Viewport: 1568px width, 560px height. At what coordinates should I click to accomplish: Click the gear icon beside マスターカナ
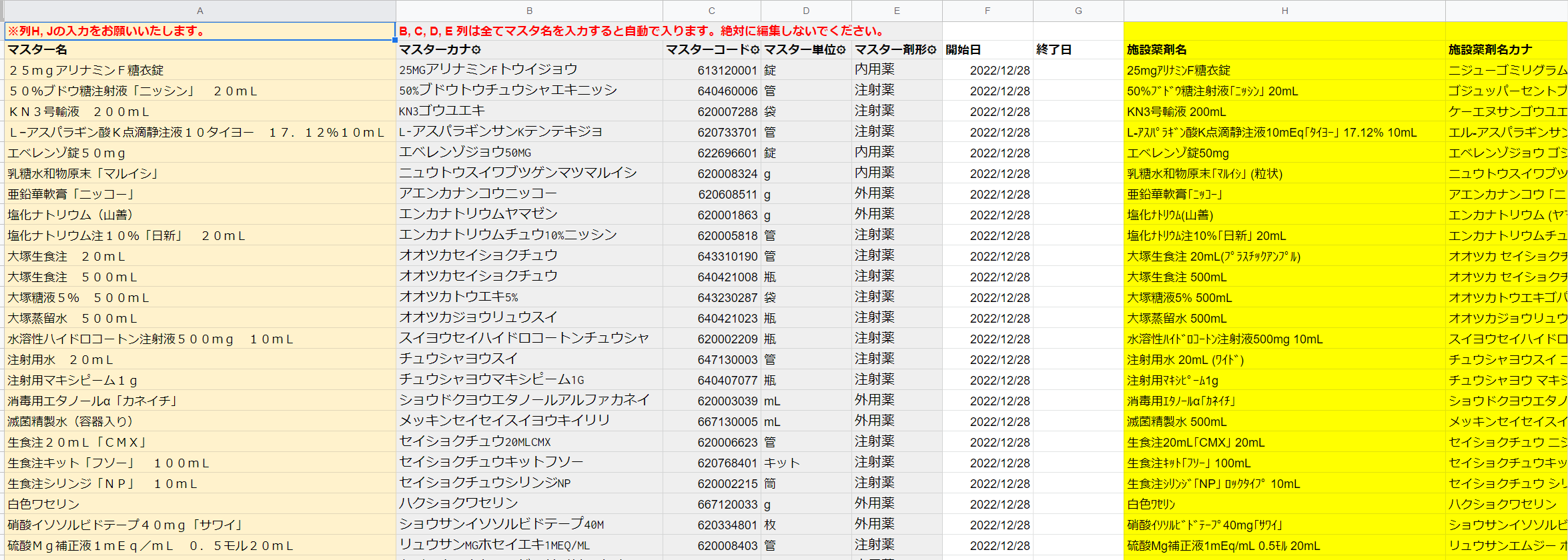pos(476,50)
